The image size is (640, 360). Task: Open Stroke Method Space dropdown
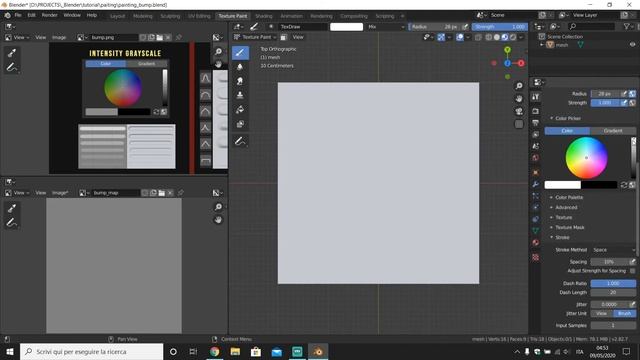(613, 250)
